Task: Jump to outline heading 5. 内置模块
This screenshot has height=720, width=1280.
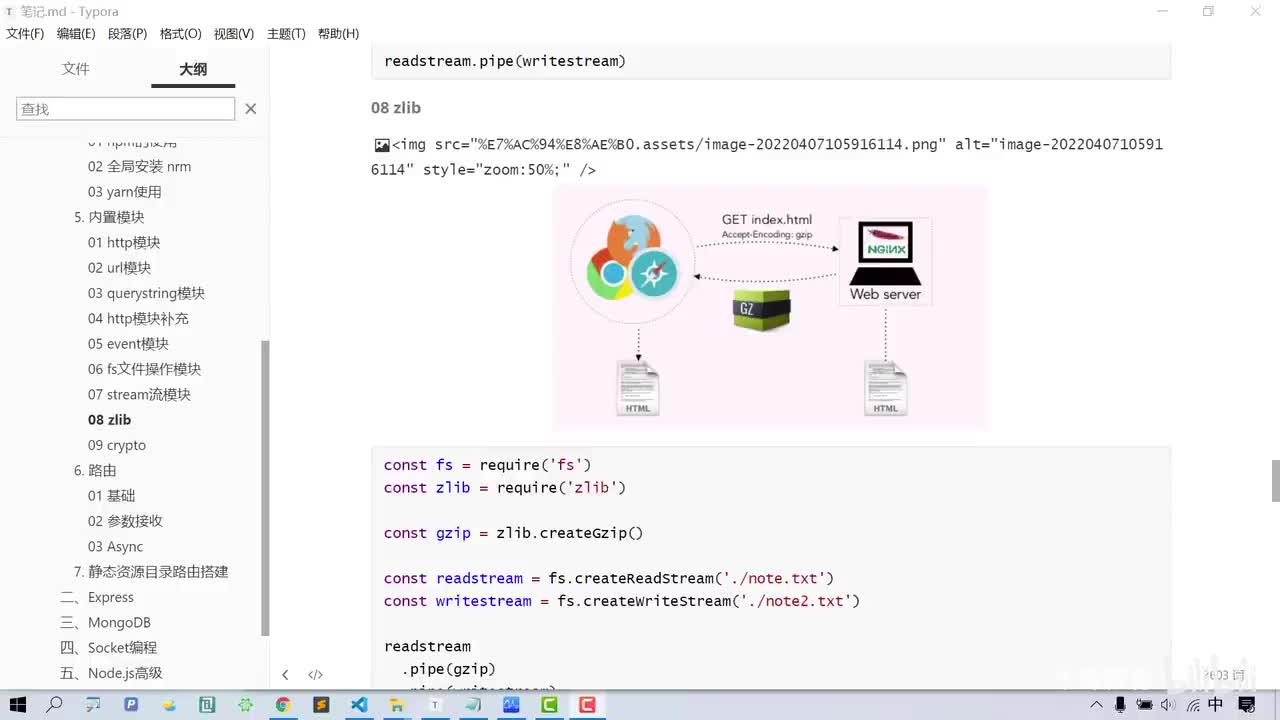Action: click(109, 217)
